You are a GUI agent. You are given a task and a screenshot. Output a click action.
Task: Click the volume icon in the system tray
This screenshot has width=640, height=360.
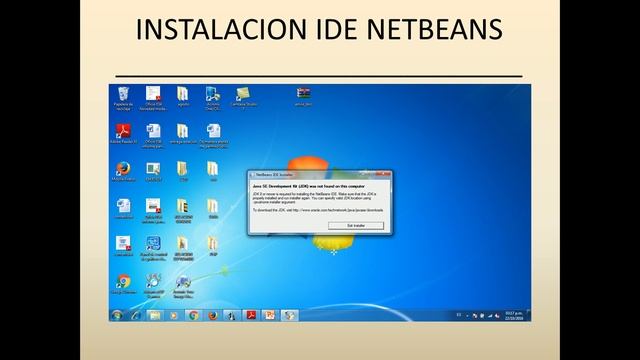coord(497,316)
